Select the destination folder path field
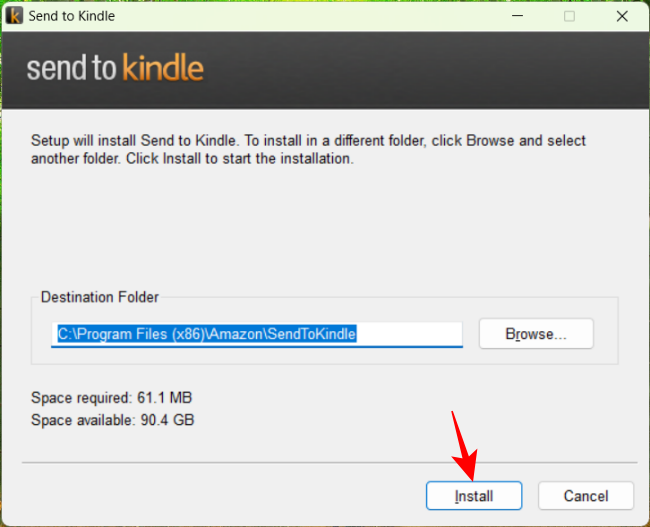This screenshot has width=650, height=527. pyautogui.click(x=257, y=334)
